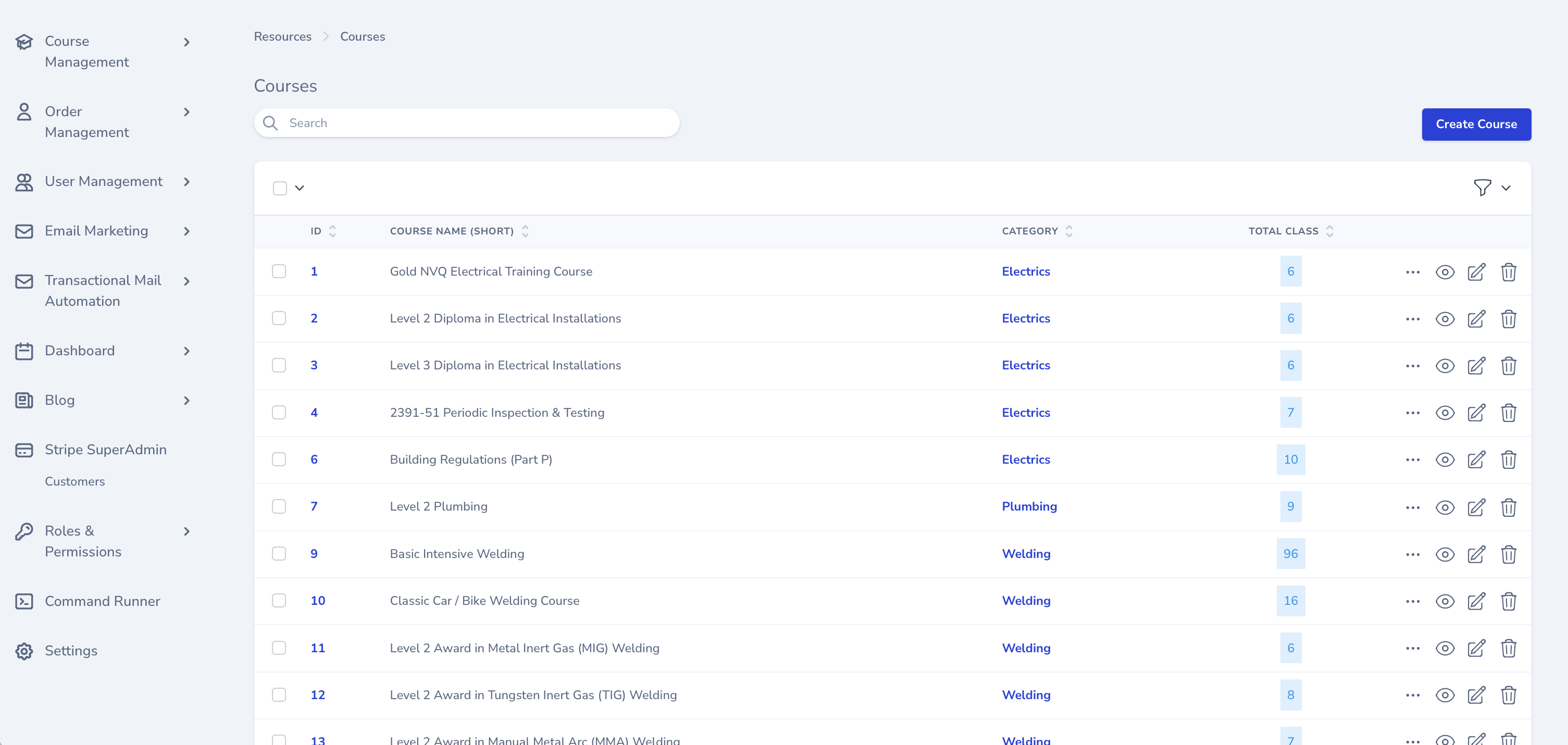Sort table by Category column
Screen dimensions: 1568x745
[x=1037, y=231]
